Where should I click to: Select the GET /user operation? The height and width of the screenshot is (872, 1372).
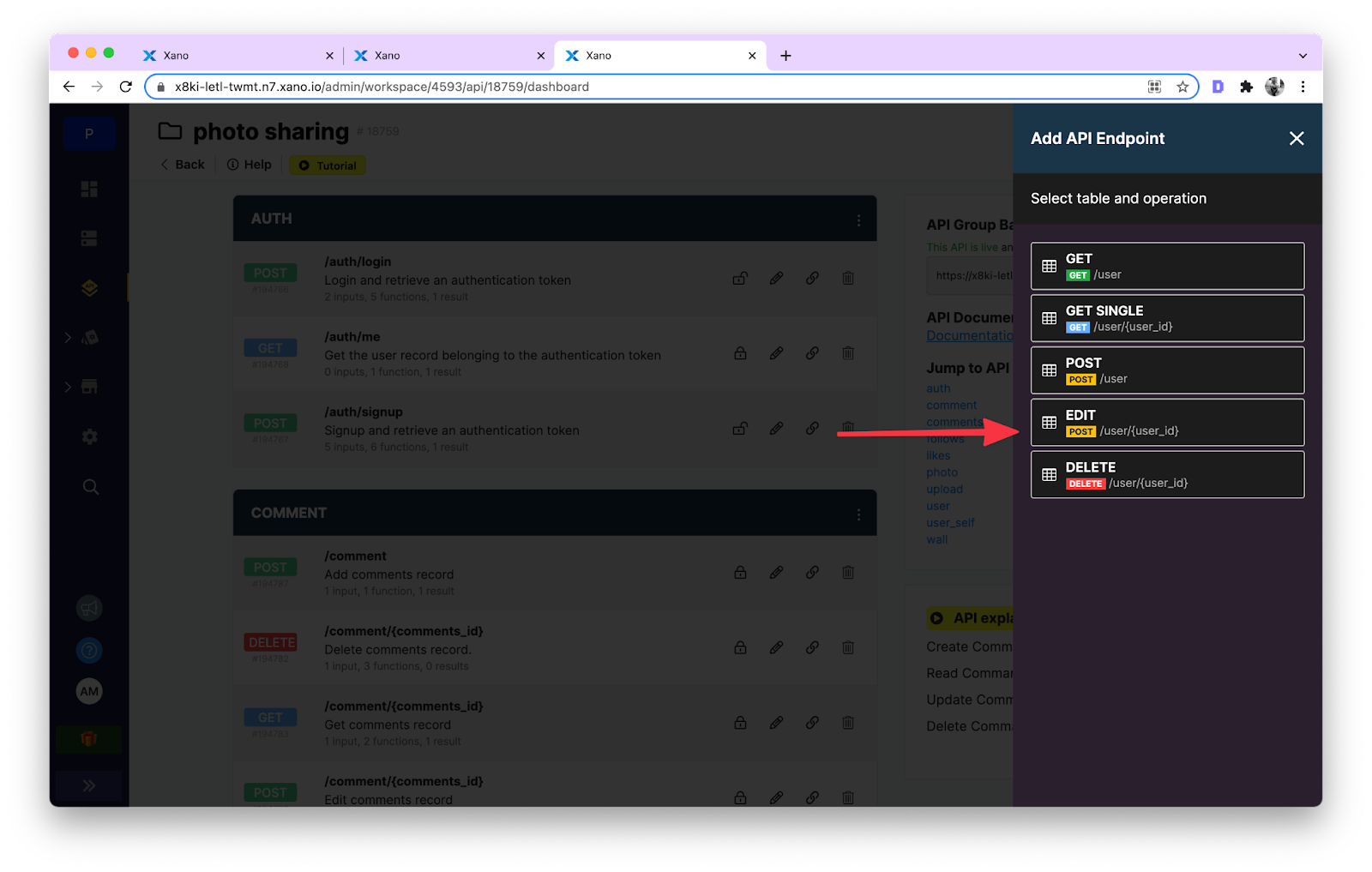tap(1166, 266)
